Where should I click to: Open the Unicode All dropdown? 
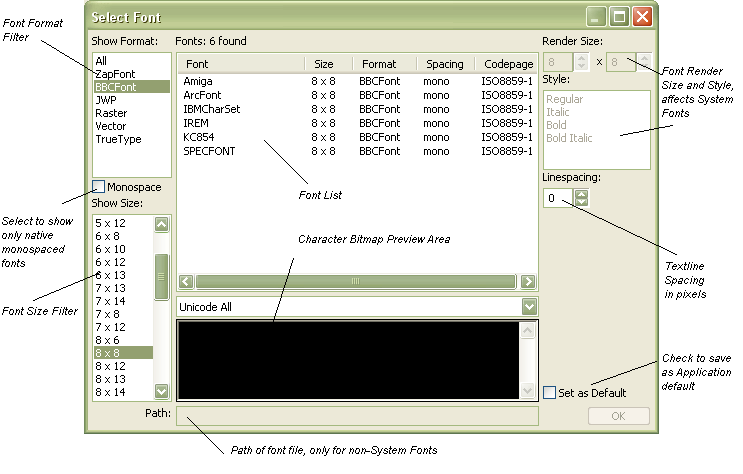pyautogui.click(x=529, y=307)
